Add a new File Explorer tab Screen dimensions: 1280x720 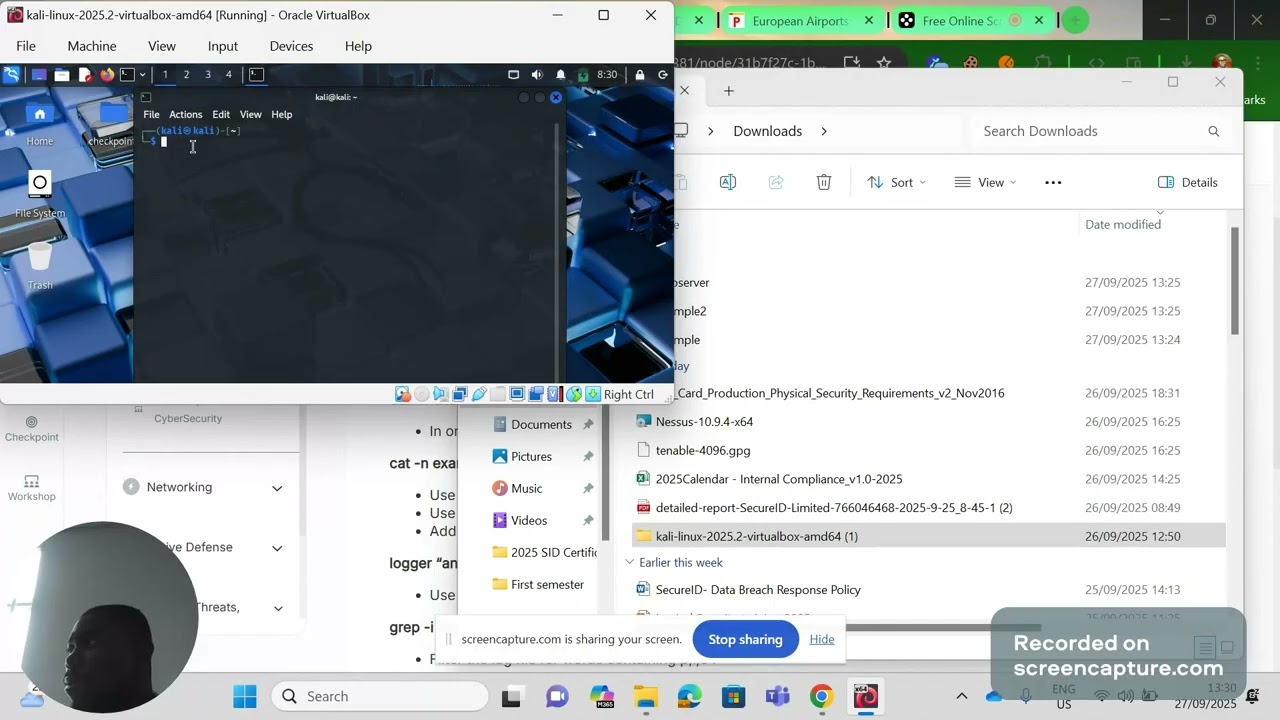(729, 91)
